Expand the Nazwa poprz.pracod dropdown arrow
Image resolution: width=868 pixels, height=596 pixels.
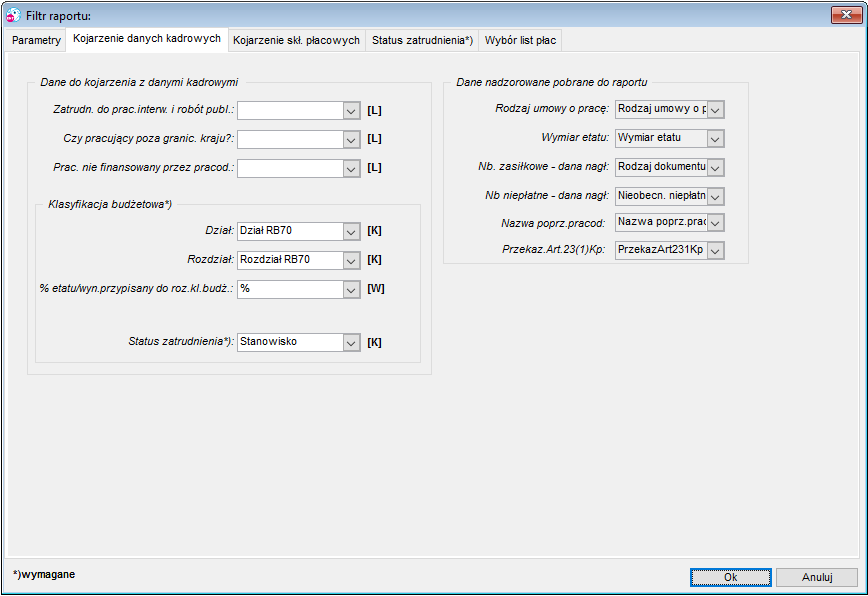(715, 222)
